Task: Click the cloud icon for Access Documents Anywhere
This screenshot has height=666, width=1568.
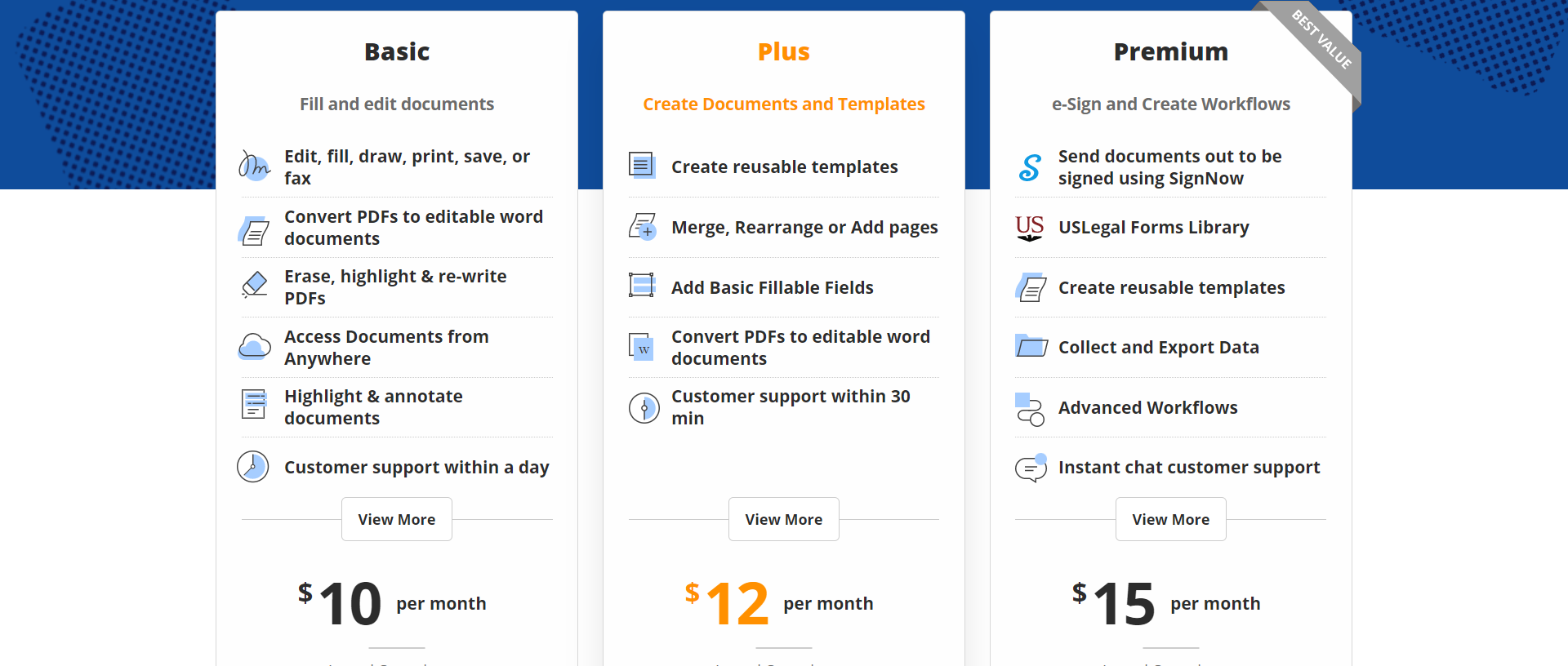Action: click(254, 346)
